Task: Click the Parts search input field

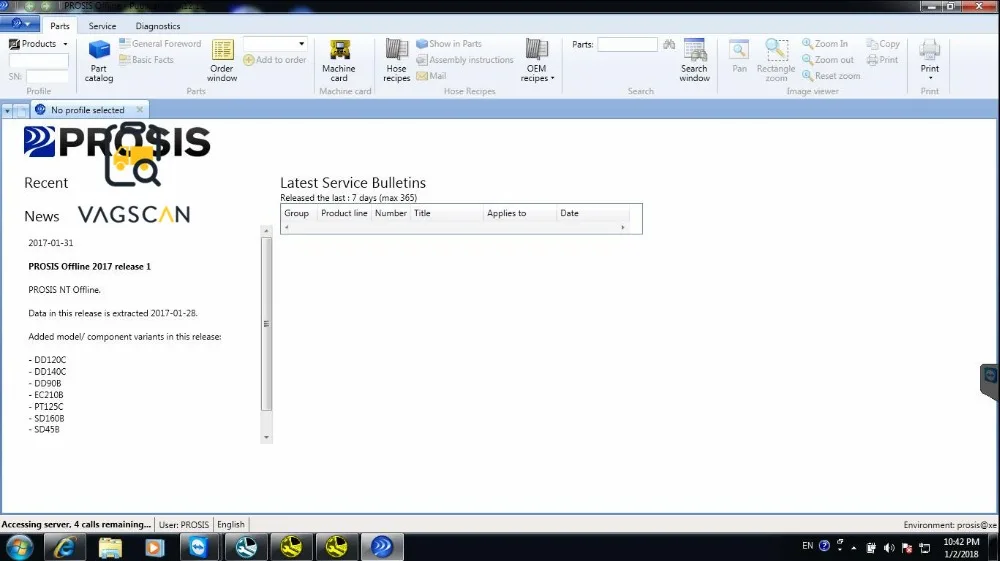Action: 627,44
